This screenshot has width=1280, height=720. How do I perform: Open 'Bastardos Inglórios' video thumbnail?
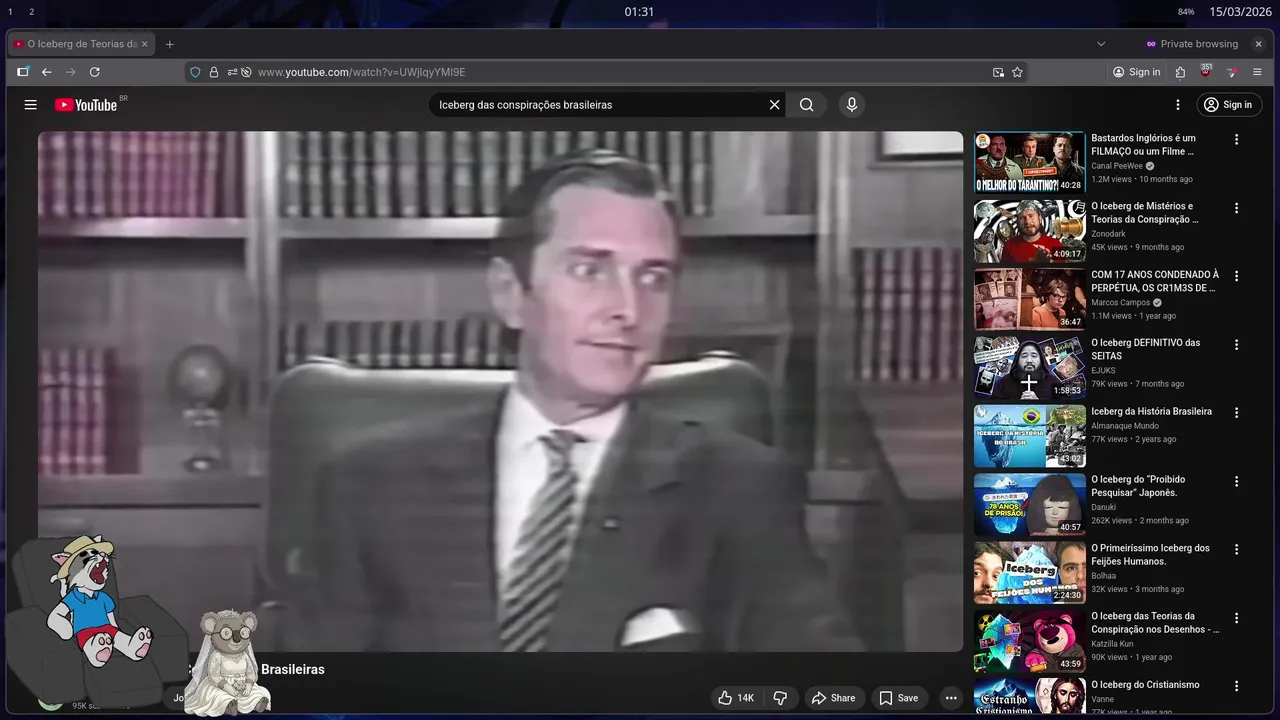[x=1030, y=163]
